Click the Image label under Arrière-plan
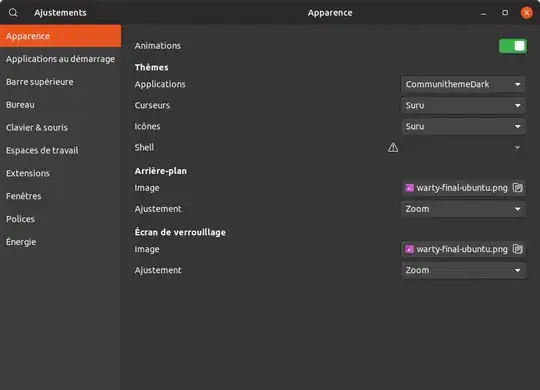The width and height of the screenshot is (540, 390). coord(147,188)
